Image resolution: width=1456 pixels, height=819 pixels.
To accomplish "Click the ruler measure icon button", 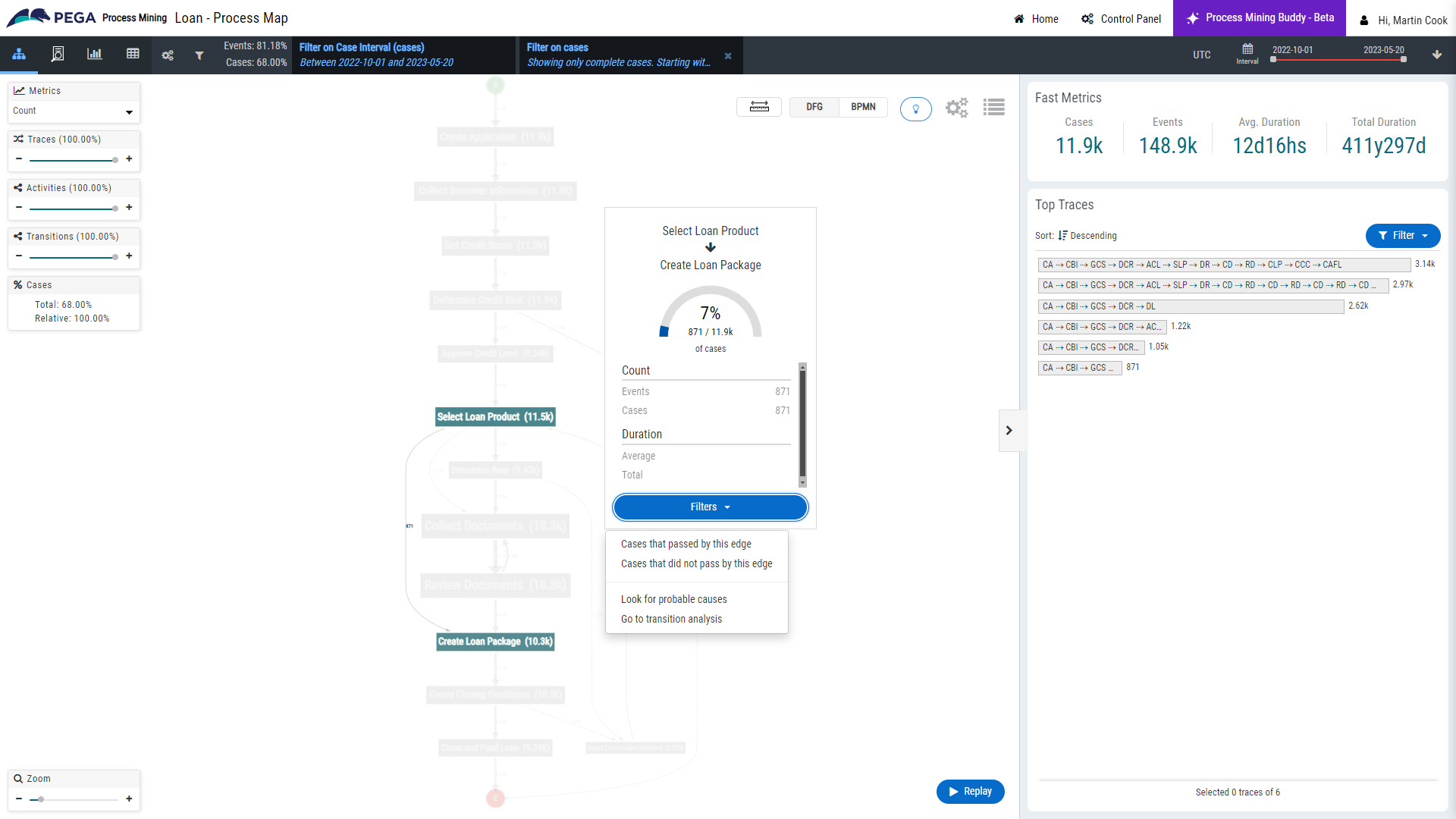I will (759, 107).
